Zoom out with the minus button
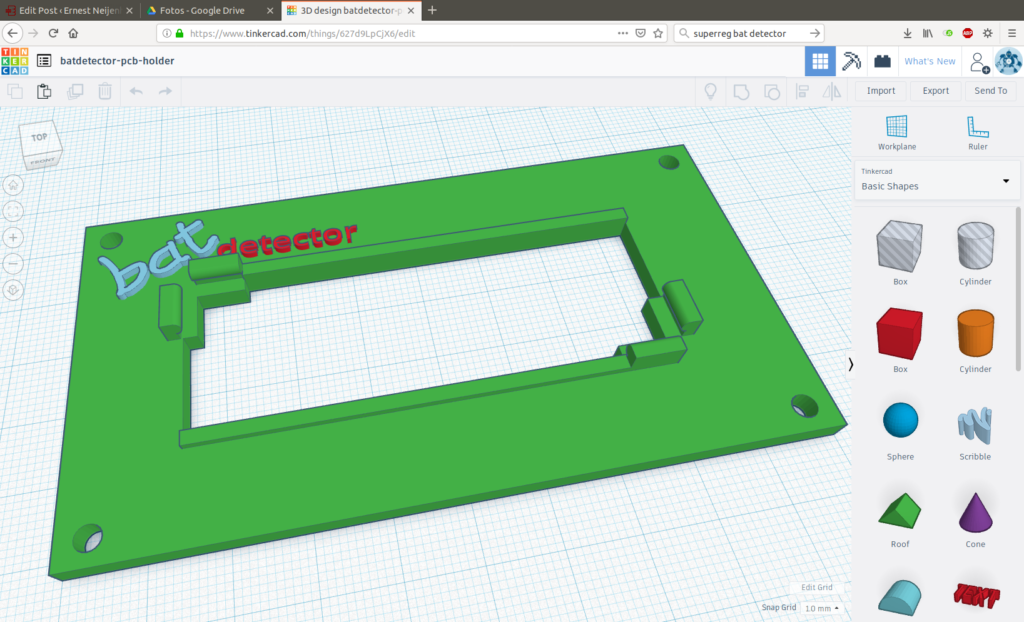1024x622 pixels. coord(14,264)
